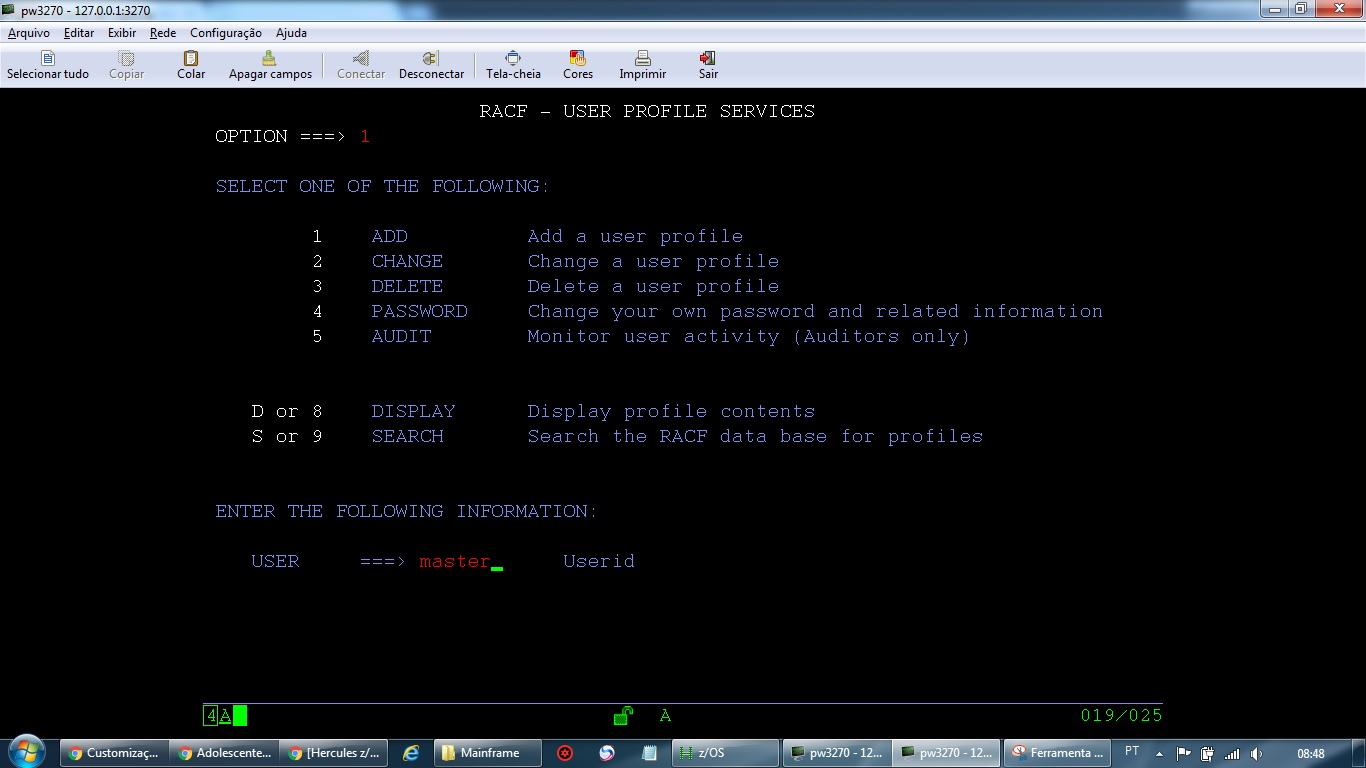Click the ADD option text

[x=390, y=236]
